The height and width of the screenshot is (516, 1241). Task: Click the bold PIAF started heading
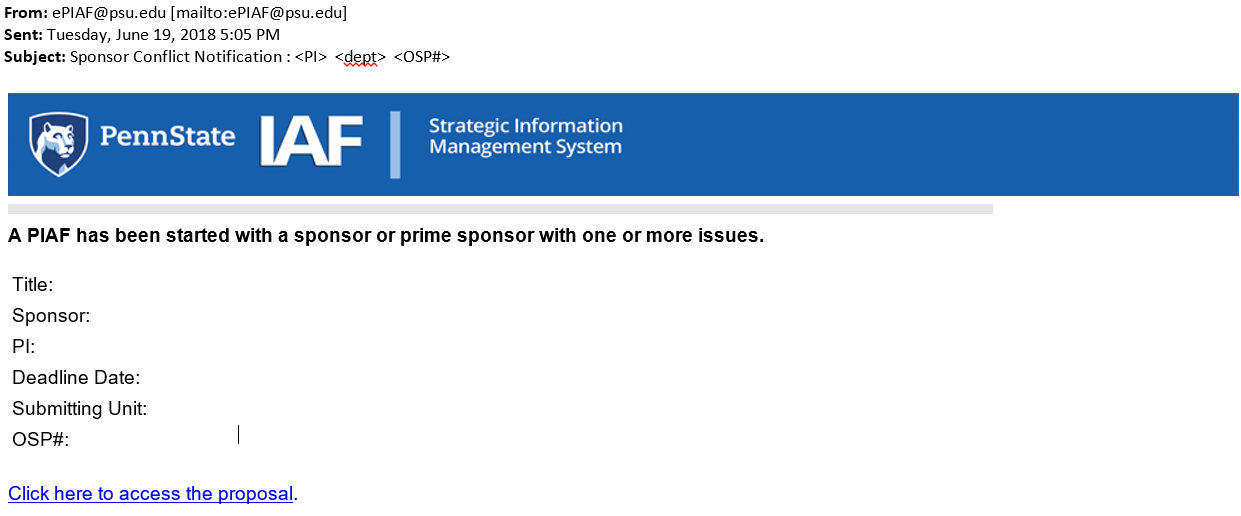point(386,237)
